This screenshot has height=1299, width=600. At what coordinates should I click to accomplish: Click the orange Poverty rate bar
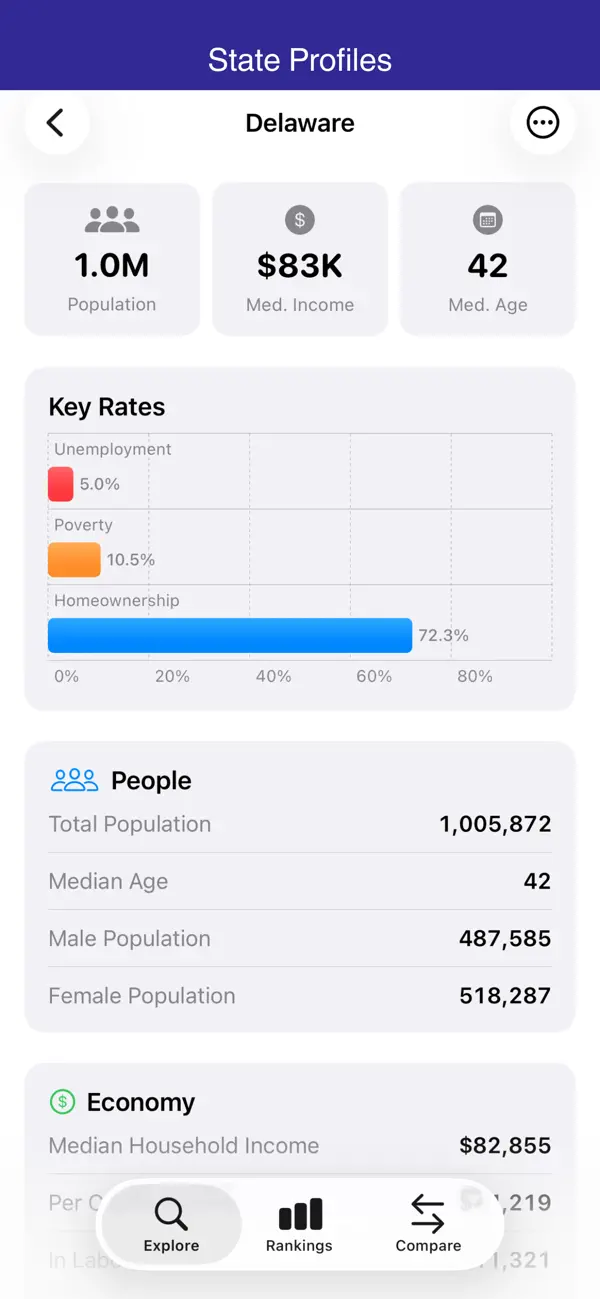coord(73,559)
